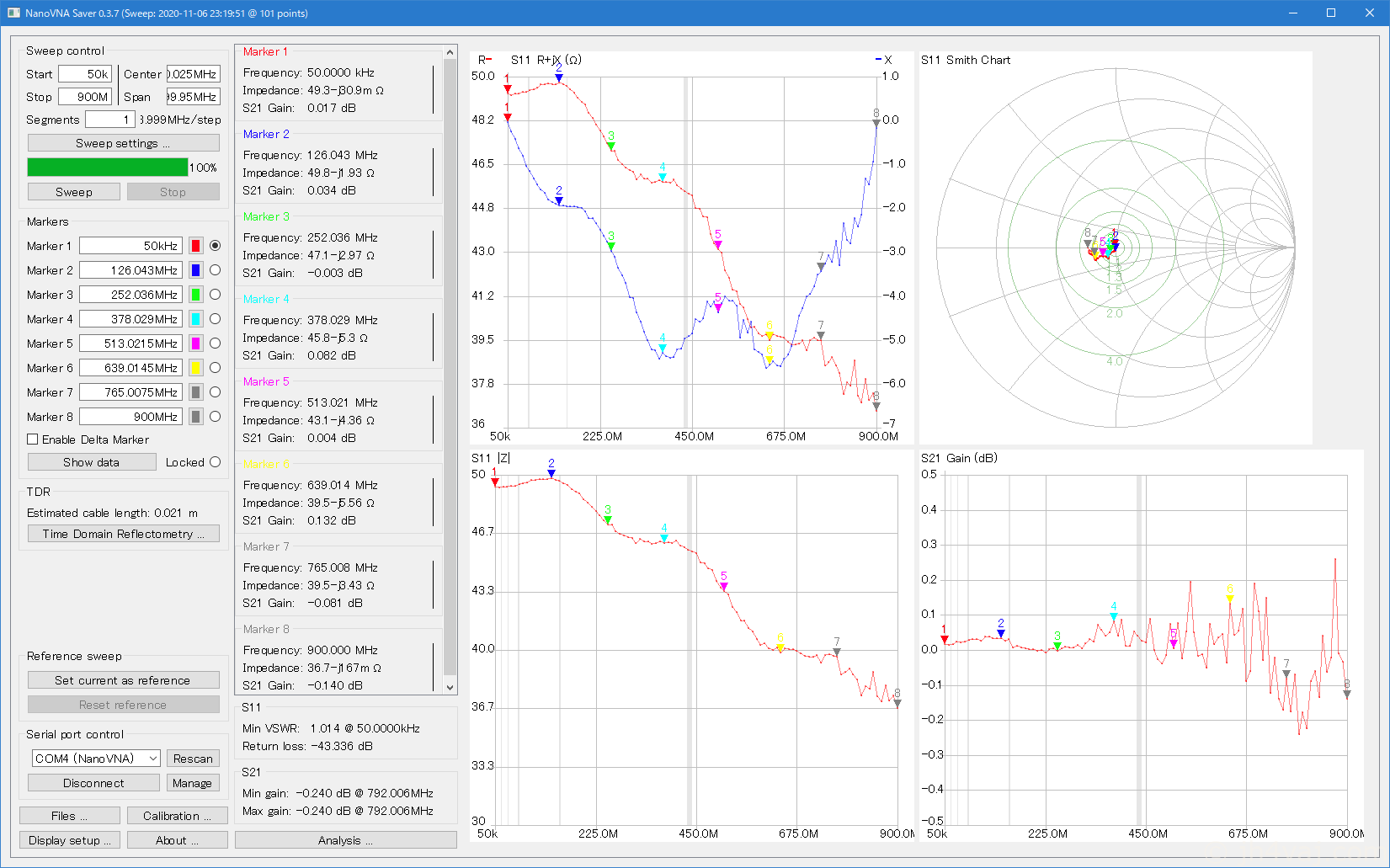Select the Marker 8 radio button
Image resolution: width=1390 pixels, height=868 pixels.
tap(215, 417)
